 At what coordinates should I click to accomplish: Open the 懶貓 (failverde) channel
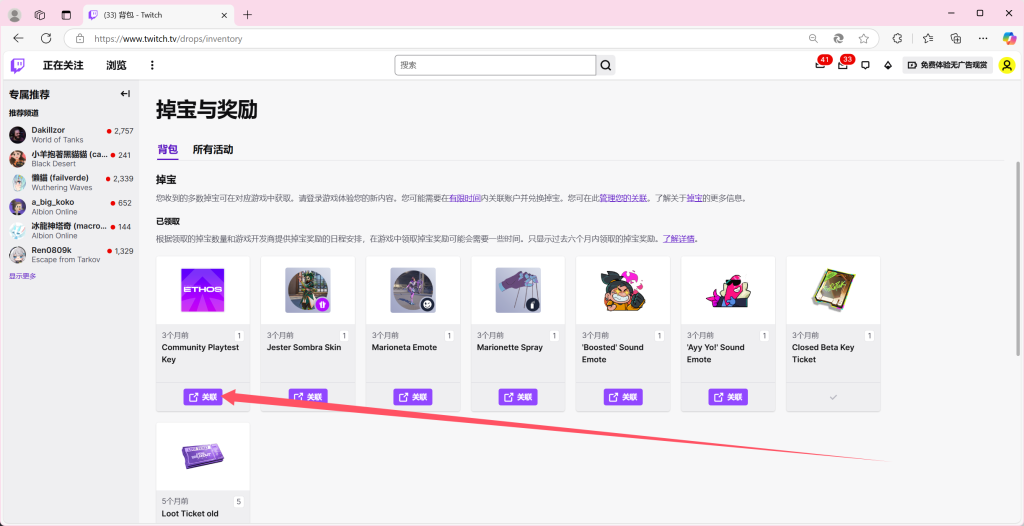[71, 182]
